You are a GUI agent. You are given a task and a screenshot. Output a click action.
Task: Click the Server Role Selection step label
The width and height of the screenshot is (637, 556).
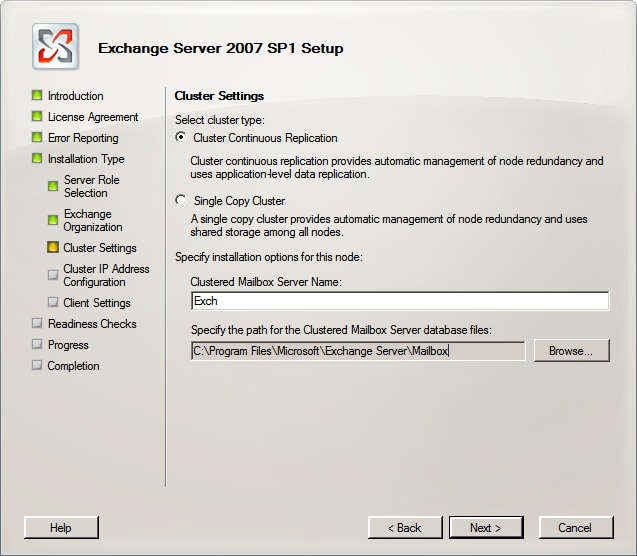click(92, 186)
